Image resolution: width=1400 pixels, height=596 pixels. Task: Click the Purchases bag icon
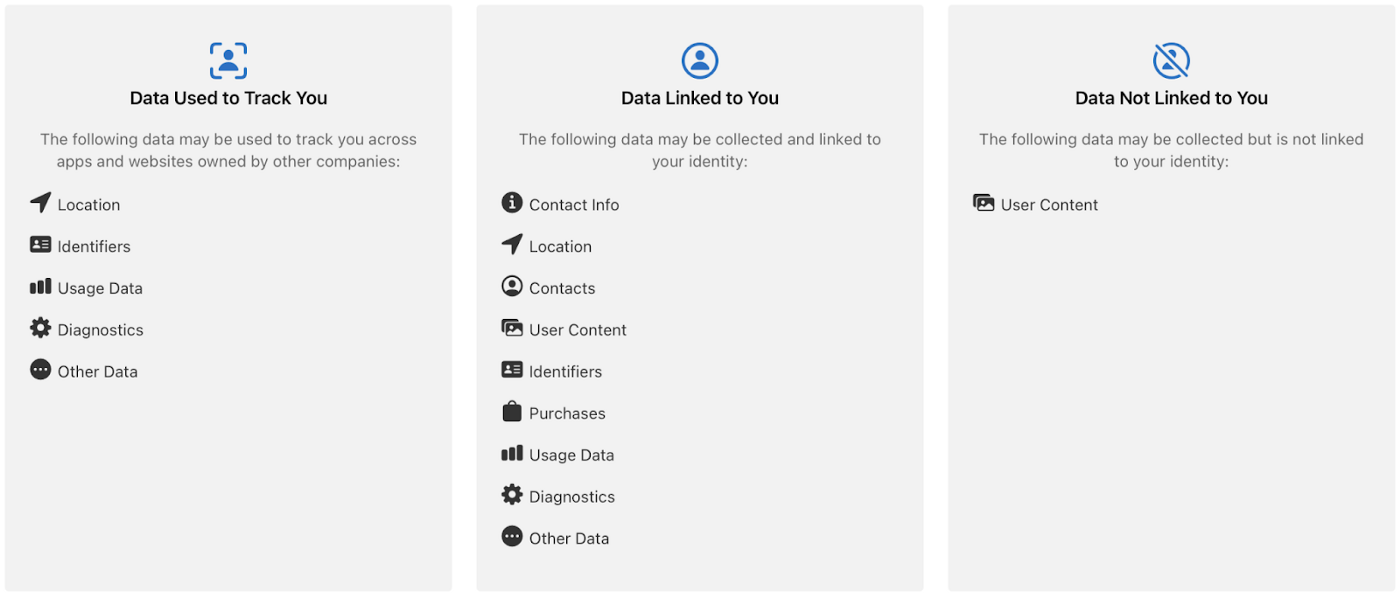coord(512,411)
